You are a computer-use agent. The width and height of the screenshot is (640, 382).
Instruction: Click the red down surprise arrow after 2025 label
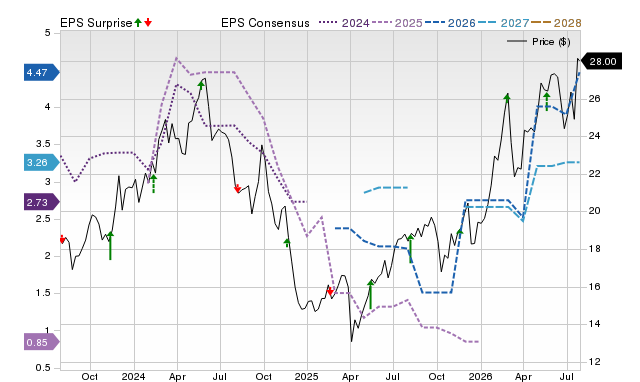330,291
